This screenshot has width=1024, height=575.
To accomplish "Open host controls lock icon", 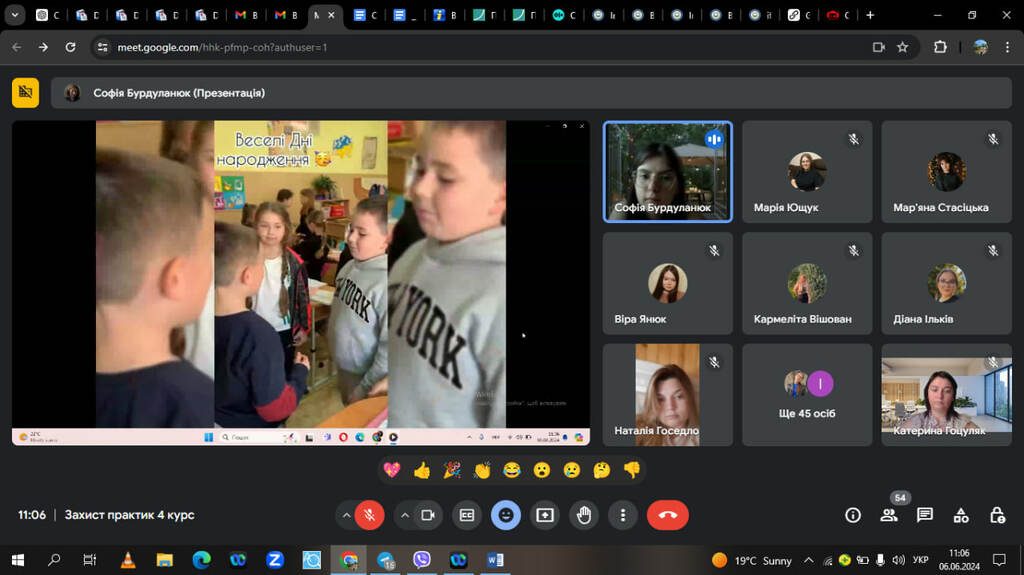I will coord(997,515).
